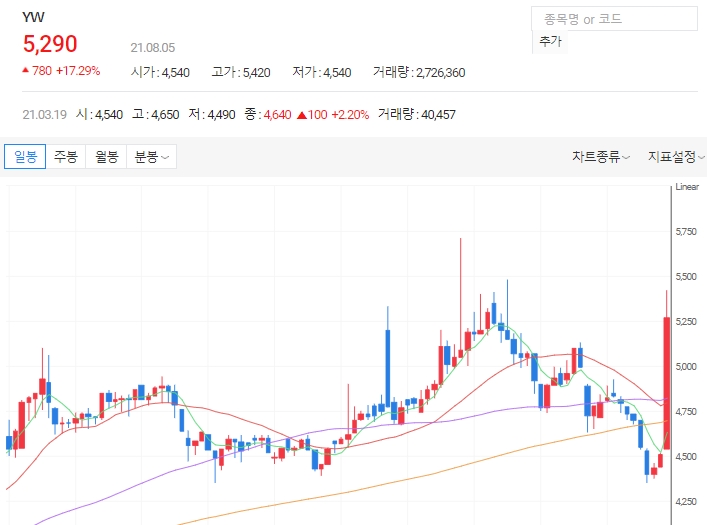Click the 추가 add button
This screenshot has width=707, height=525.
tap(550, 41)
